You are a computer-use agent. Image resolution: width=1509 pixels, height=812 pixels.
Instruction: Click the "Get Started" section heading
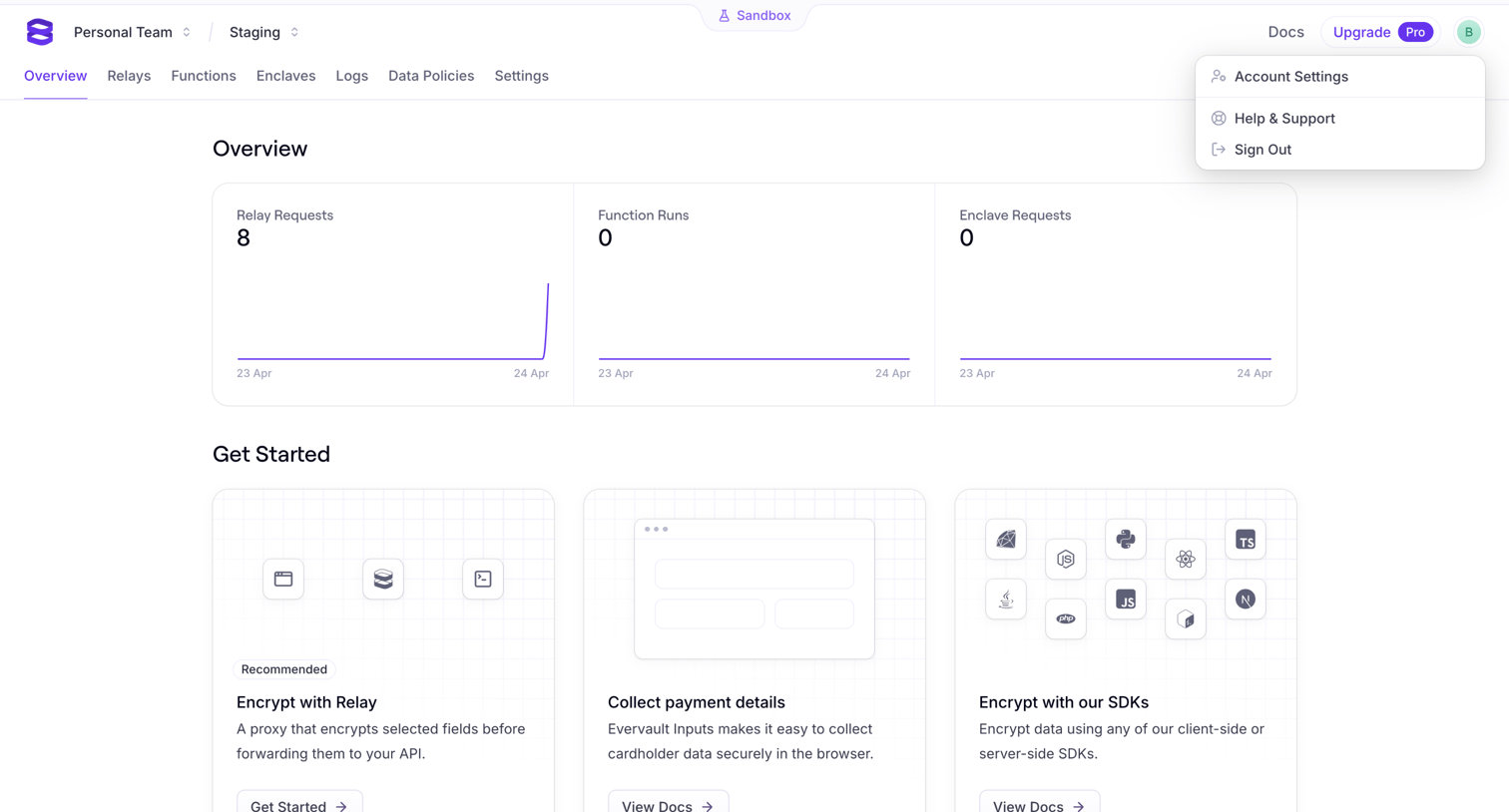(x=271, y=454)
